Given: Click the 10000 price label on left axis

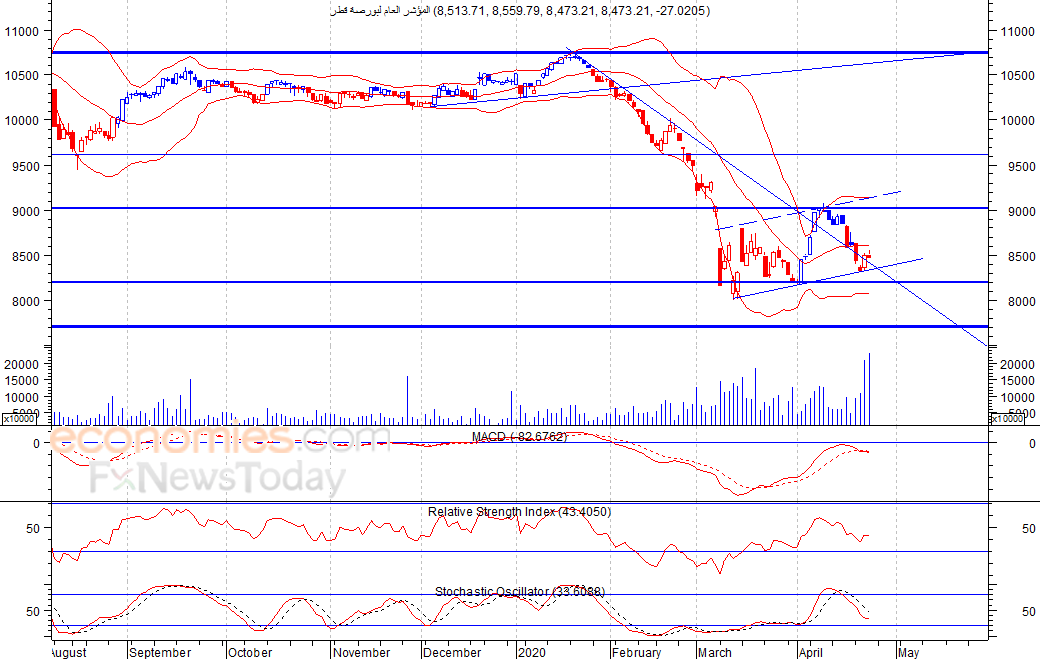Looking at the screenshot, I should point(22,121).
